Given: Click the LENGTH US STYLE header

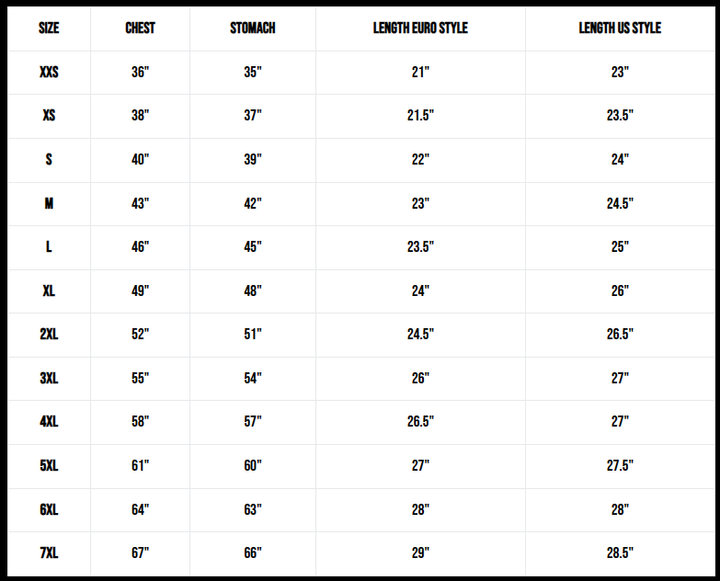Looking at the screenshot, I should coord(620,28).
